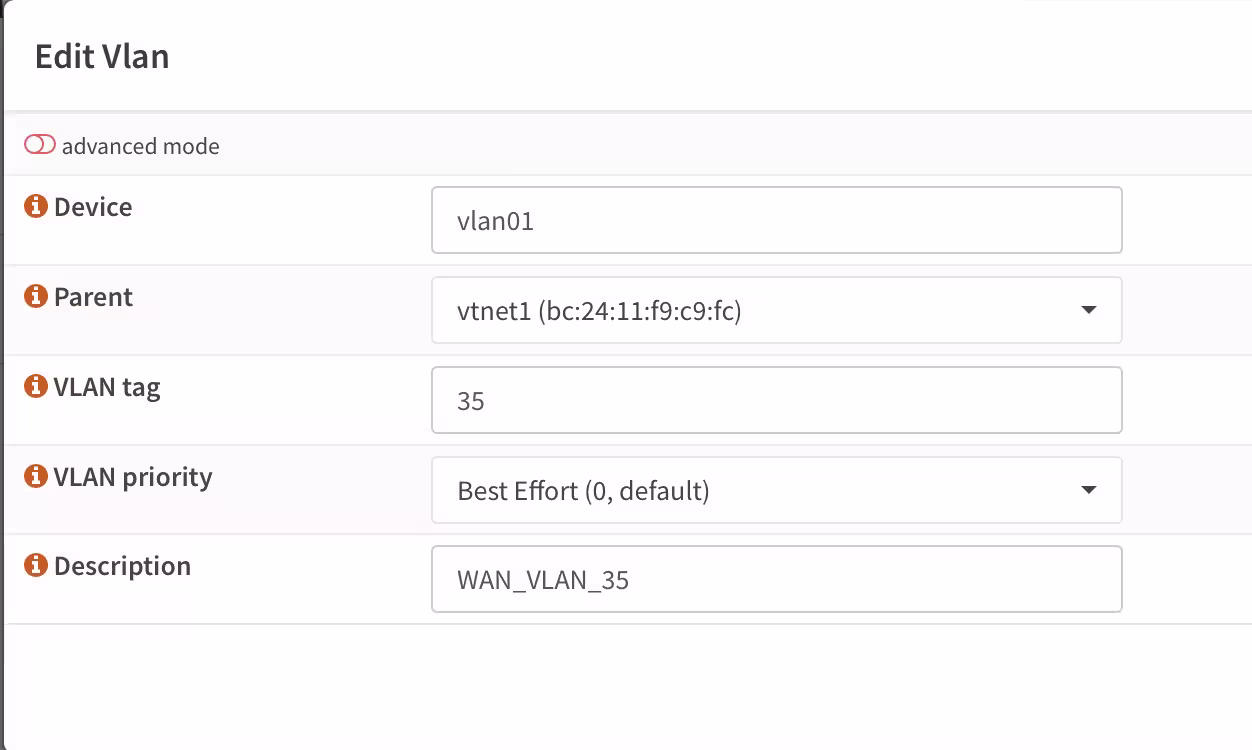Open the Best Effort priority dropdown

(x=776, y=490)
